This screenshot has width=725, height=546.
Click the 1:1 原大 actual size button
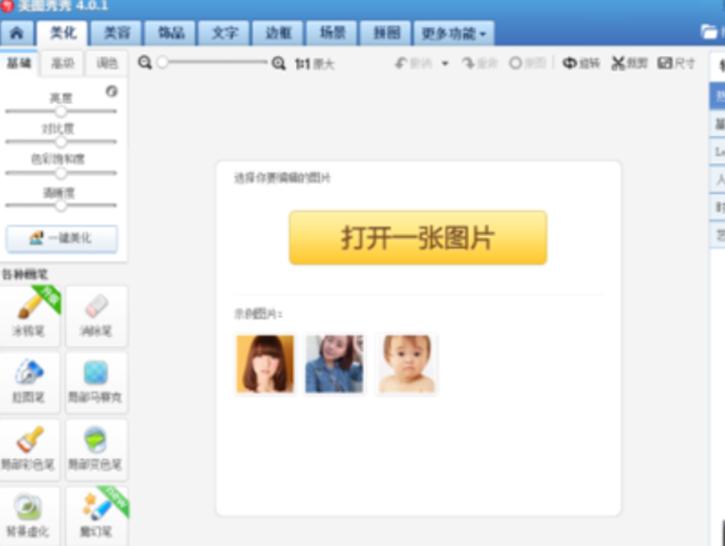(x=314, y=64)
